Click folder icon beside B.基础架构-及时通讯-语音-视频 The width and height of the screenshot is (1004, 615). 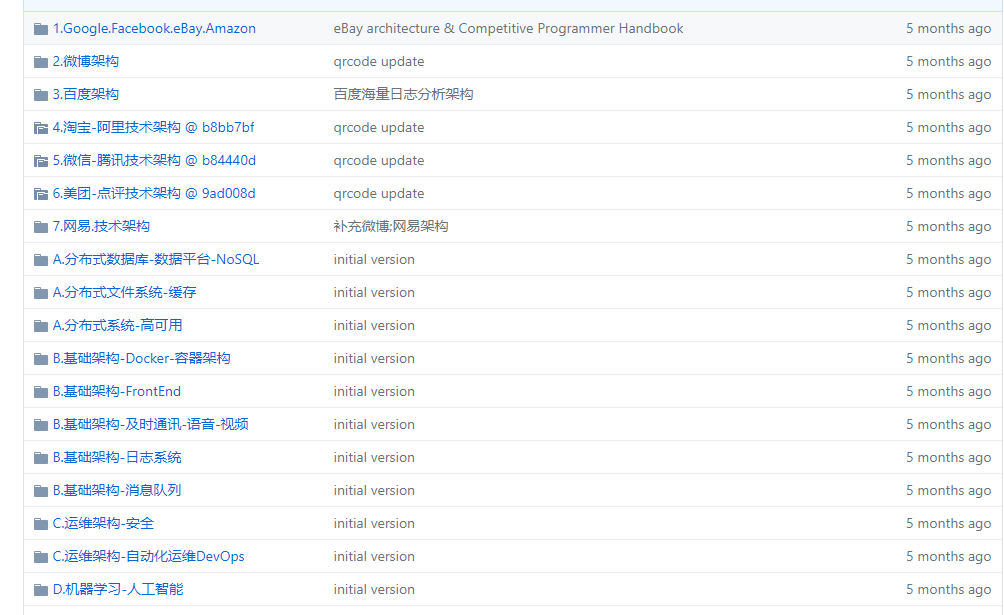(41, 425)
